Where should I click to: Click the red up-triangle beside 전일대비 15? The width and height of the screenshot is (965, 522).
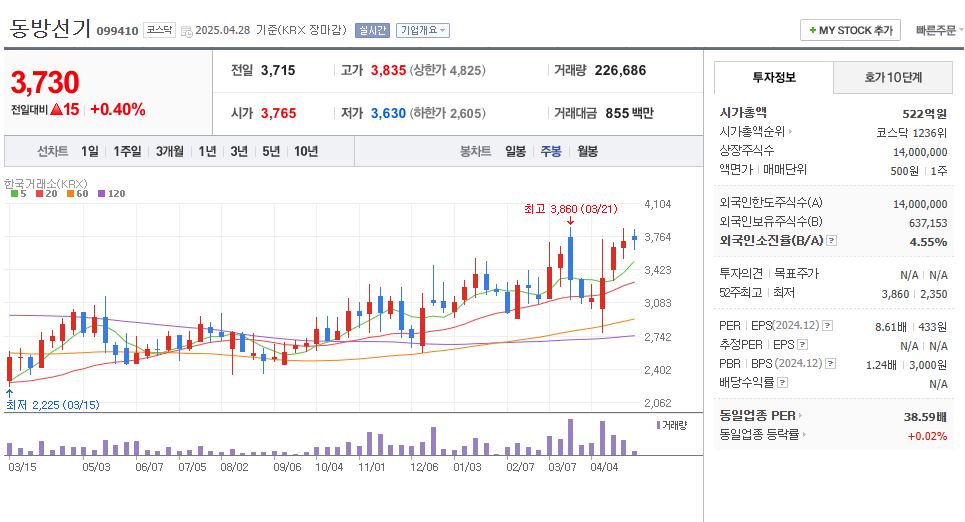(x=57, y=110)
